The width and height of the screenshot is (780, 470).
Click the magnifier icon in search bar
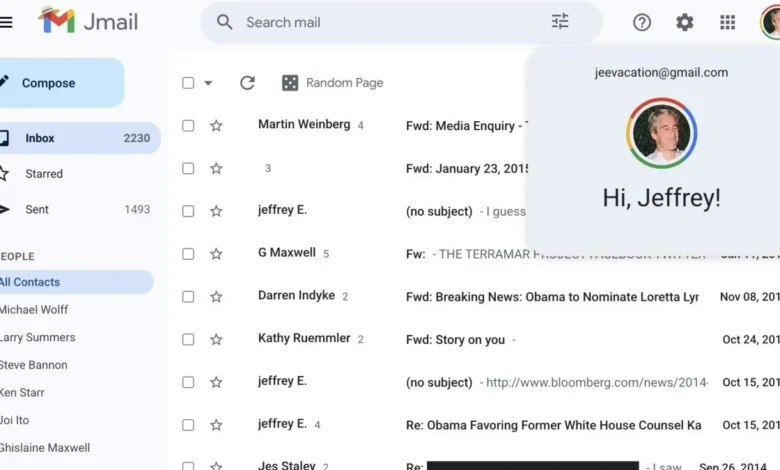point(225,22)
